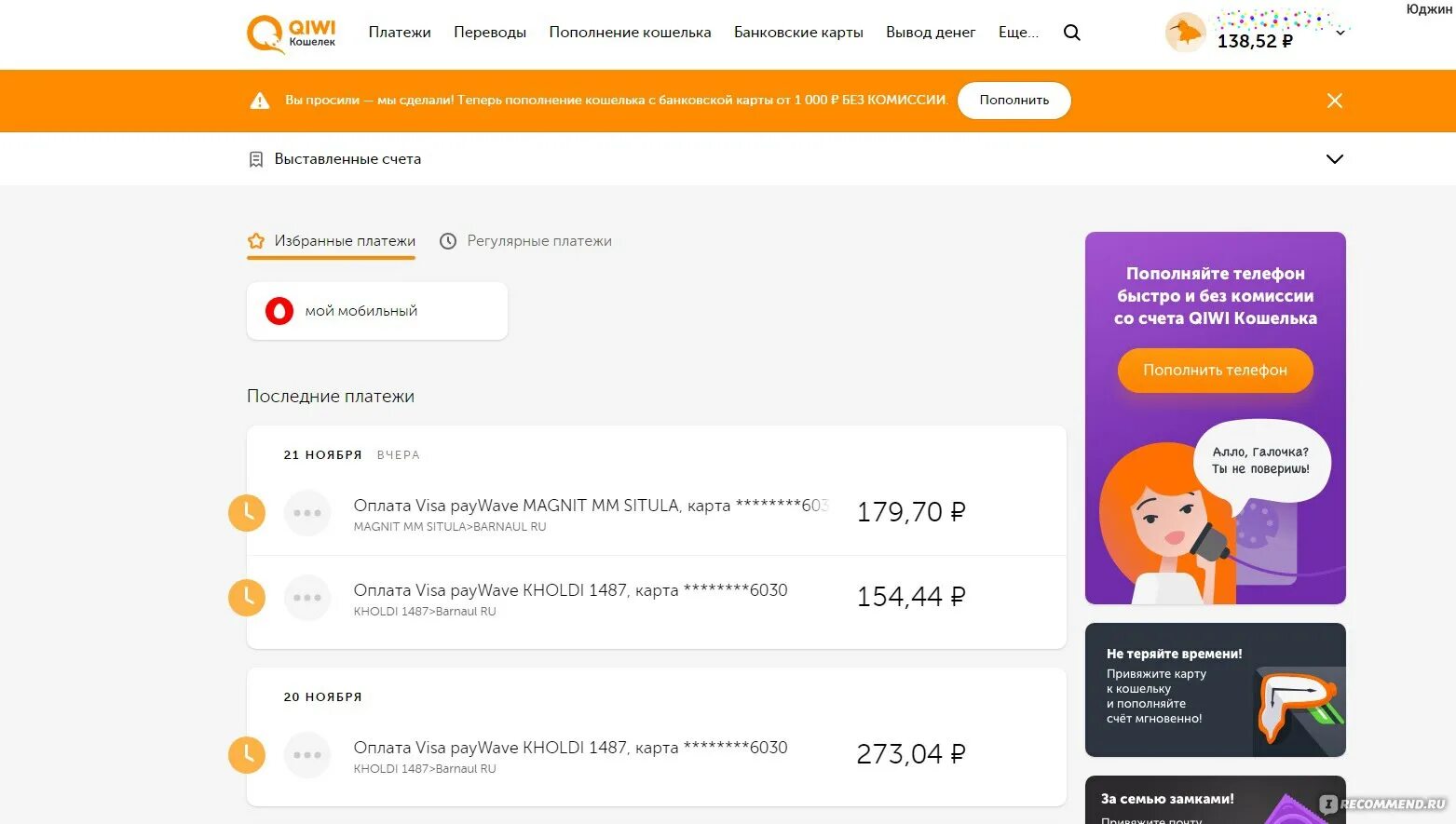Open the MAGNIT MM SITULA payment row
Screen dimensions: 1456x824
[657, 513]
